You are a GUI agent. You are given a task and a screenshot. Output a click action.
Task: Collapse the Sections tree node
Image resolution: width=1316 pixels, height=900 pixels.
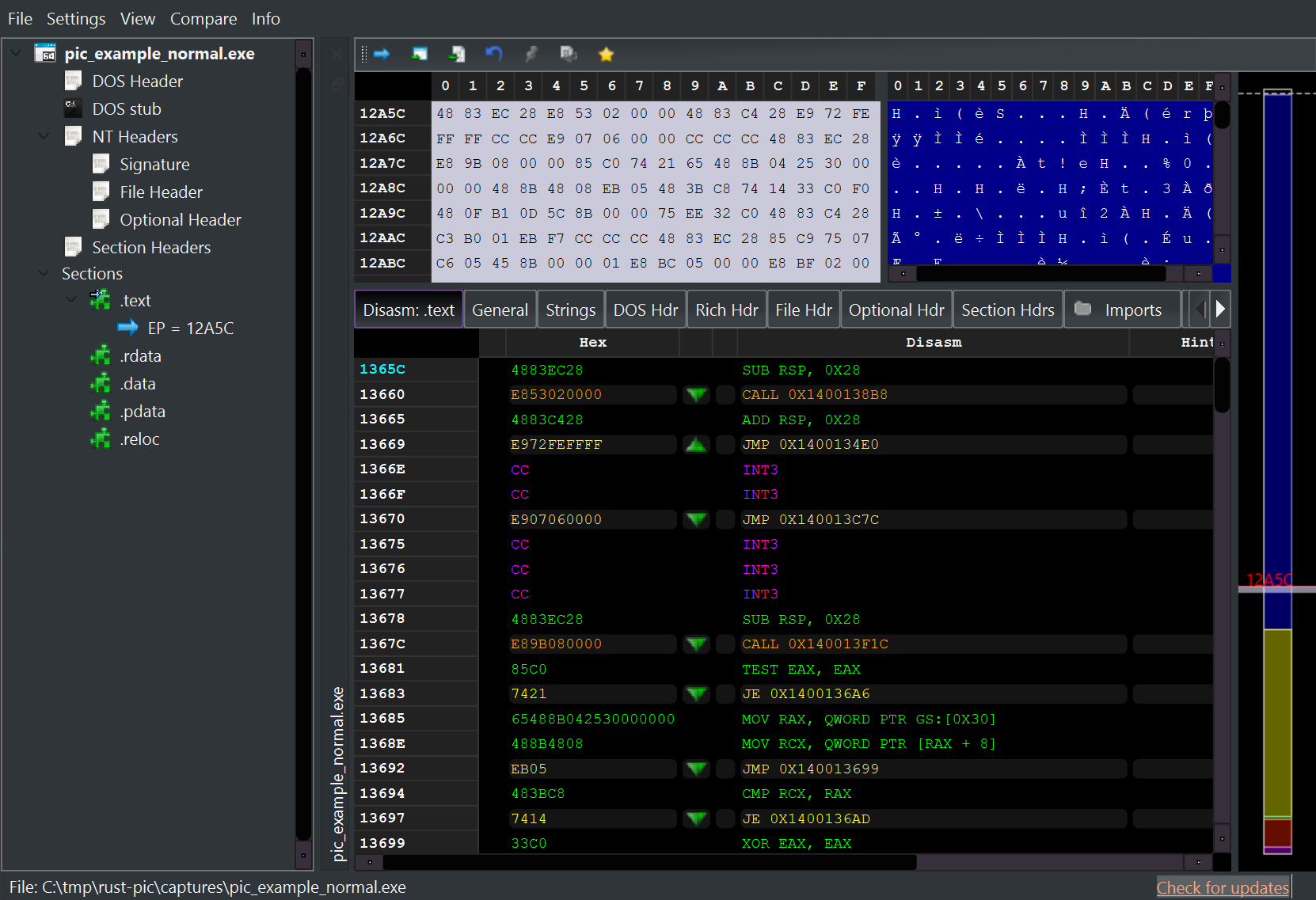(44, 273)
